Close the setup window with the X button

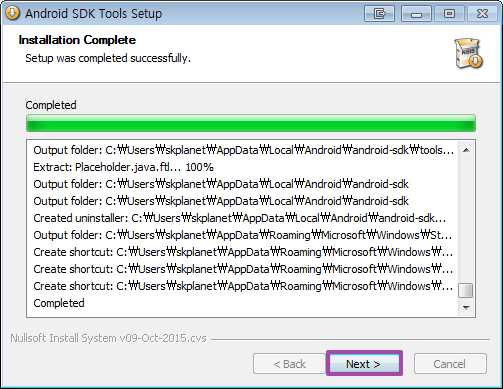(482, 14)
